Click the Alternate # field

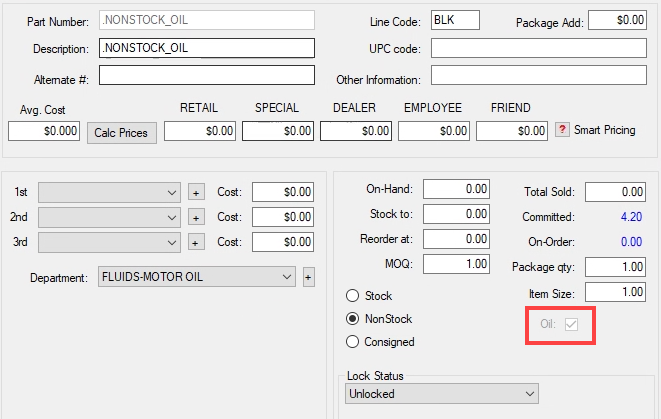pyautogui.click(x=207, y=75)
